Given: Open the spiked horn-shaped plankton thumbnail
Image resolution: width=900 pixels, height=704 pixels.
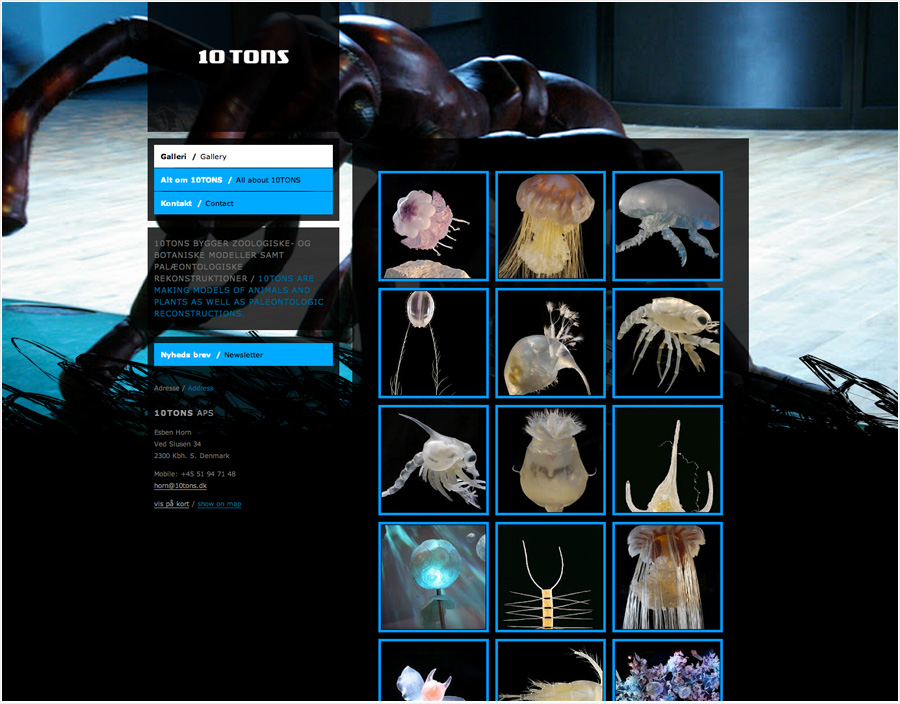Looking at the screenshot, I should tap(668, 460).
